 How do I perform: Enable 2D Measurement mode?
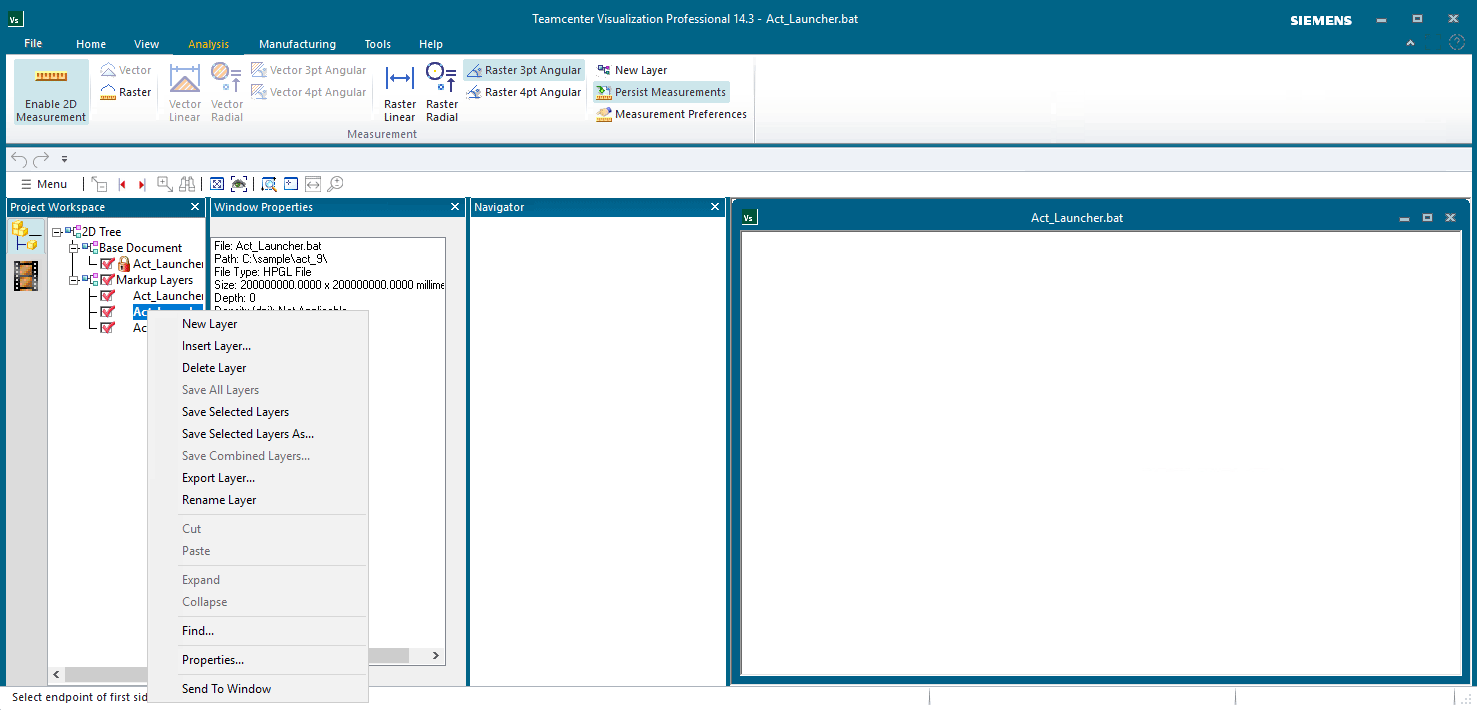tap(50, 90)
